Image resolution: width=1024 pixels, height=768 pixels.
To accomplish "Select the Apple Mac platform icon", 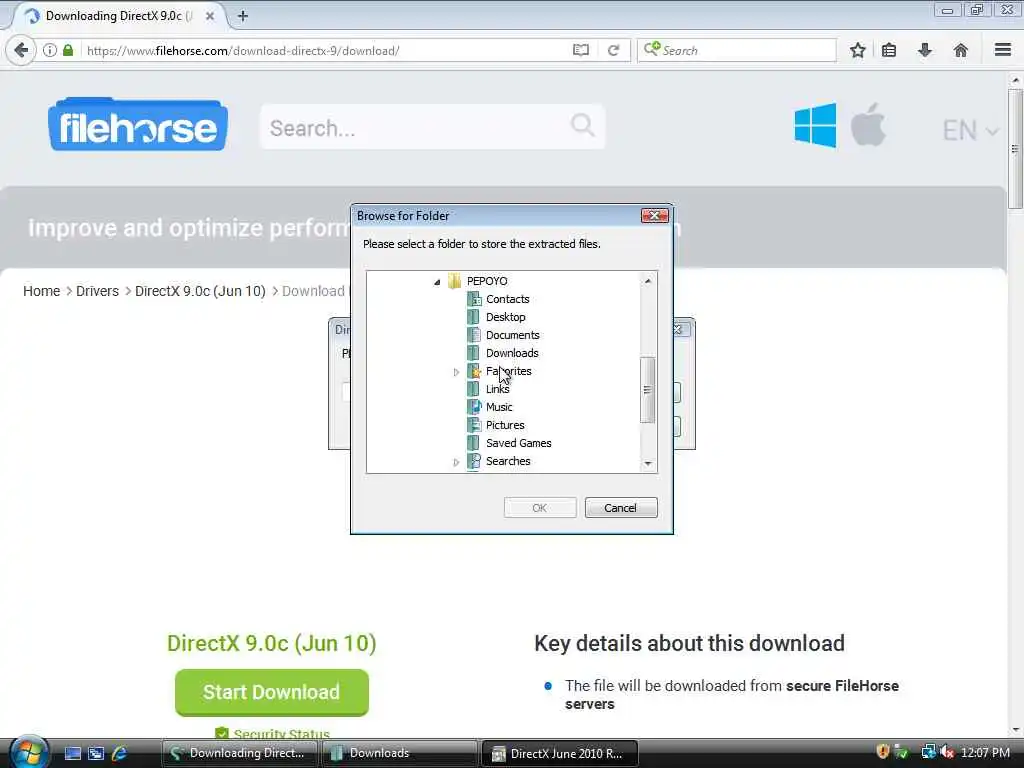I will pyautogui.click(x=868, y=124).
